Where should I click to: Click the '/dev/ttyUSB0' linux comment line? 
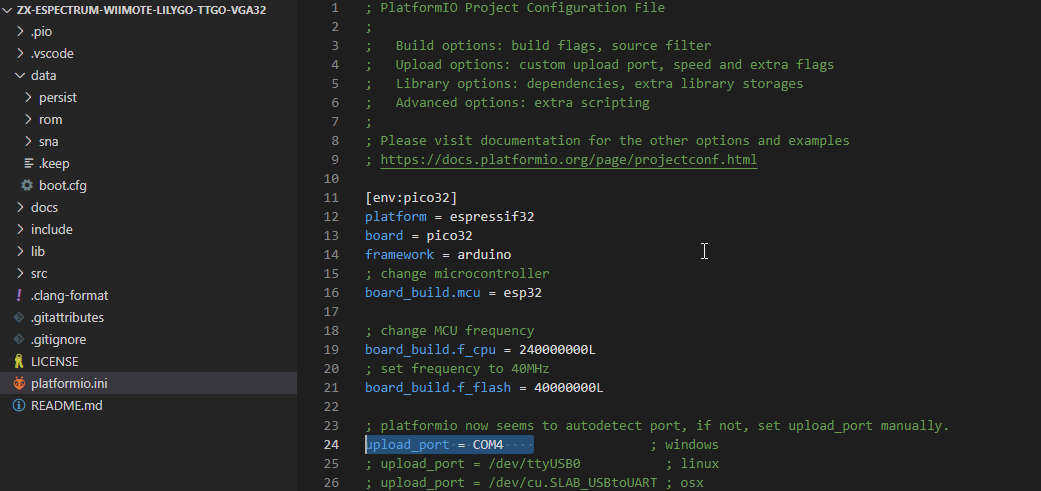[542, 463]
